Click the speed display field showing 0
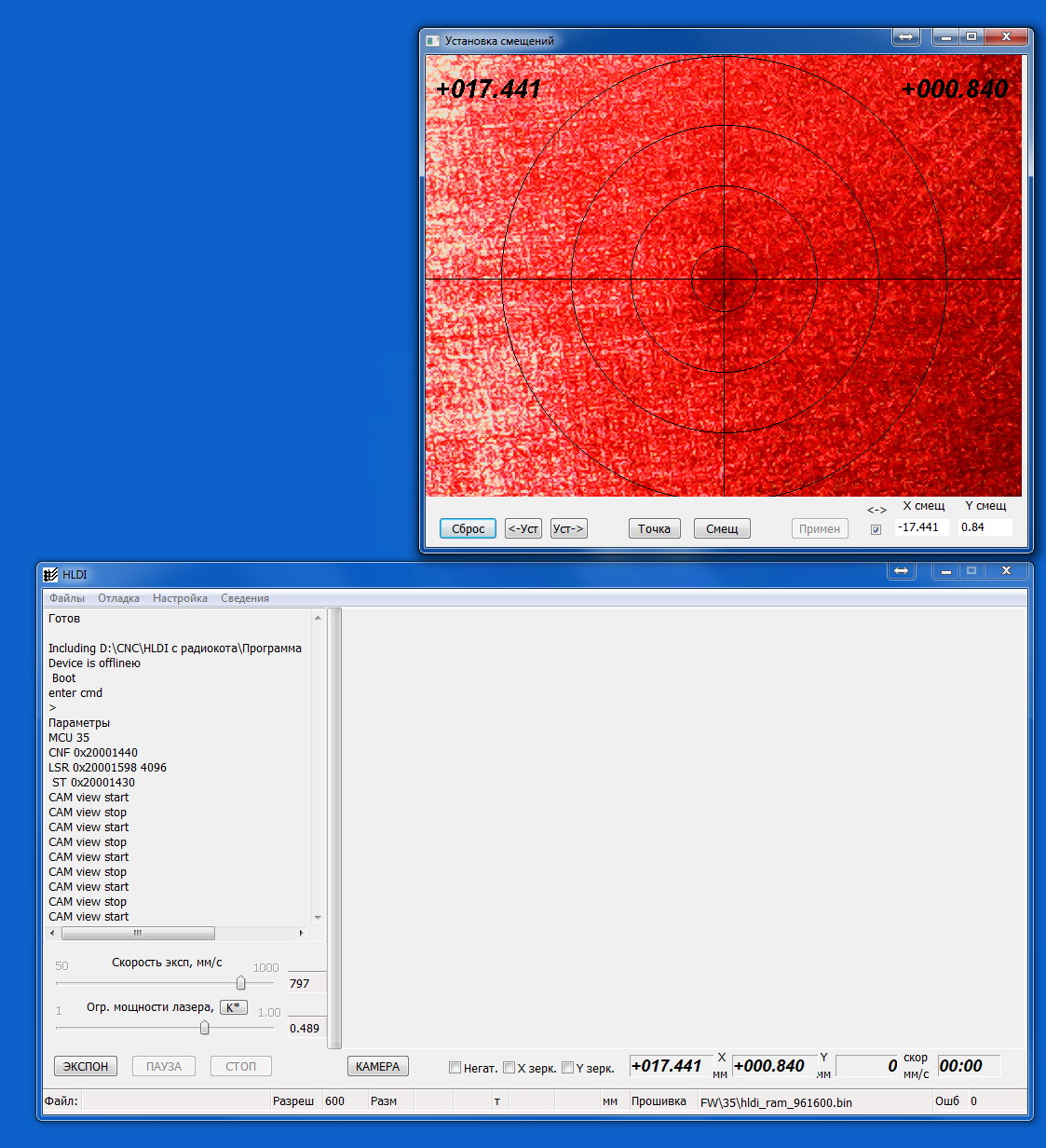Viewport: 1046px width, 1148px height. pyautogui.click(x=868, y=1066)
